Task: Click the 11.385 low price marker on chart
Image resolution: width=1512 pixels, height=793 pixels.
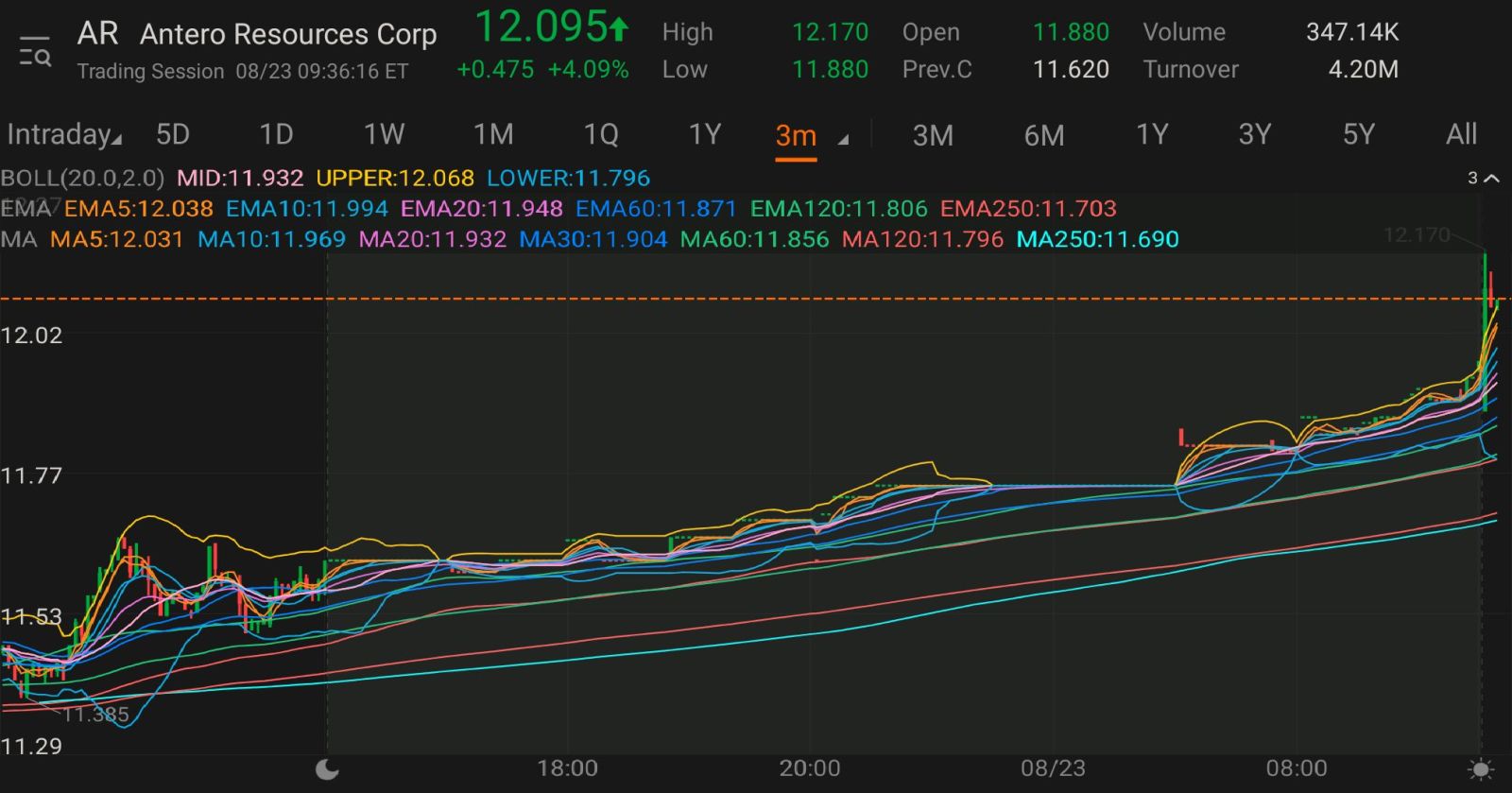Action: pos(96,715)
